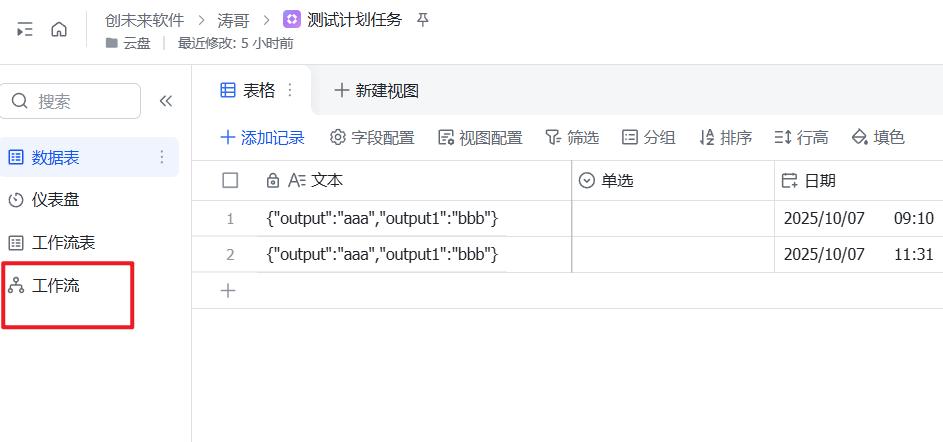Open the 行高 row height option
The image size is (943, 442).
pos(801,138)
